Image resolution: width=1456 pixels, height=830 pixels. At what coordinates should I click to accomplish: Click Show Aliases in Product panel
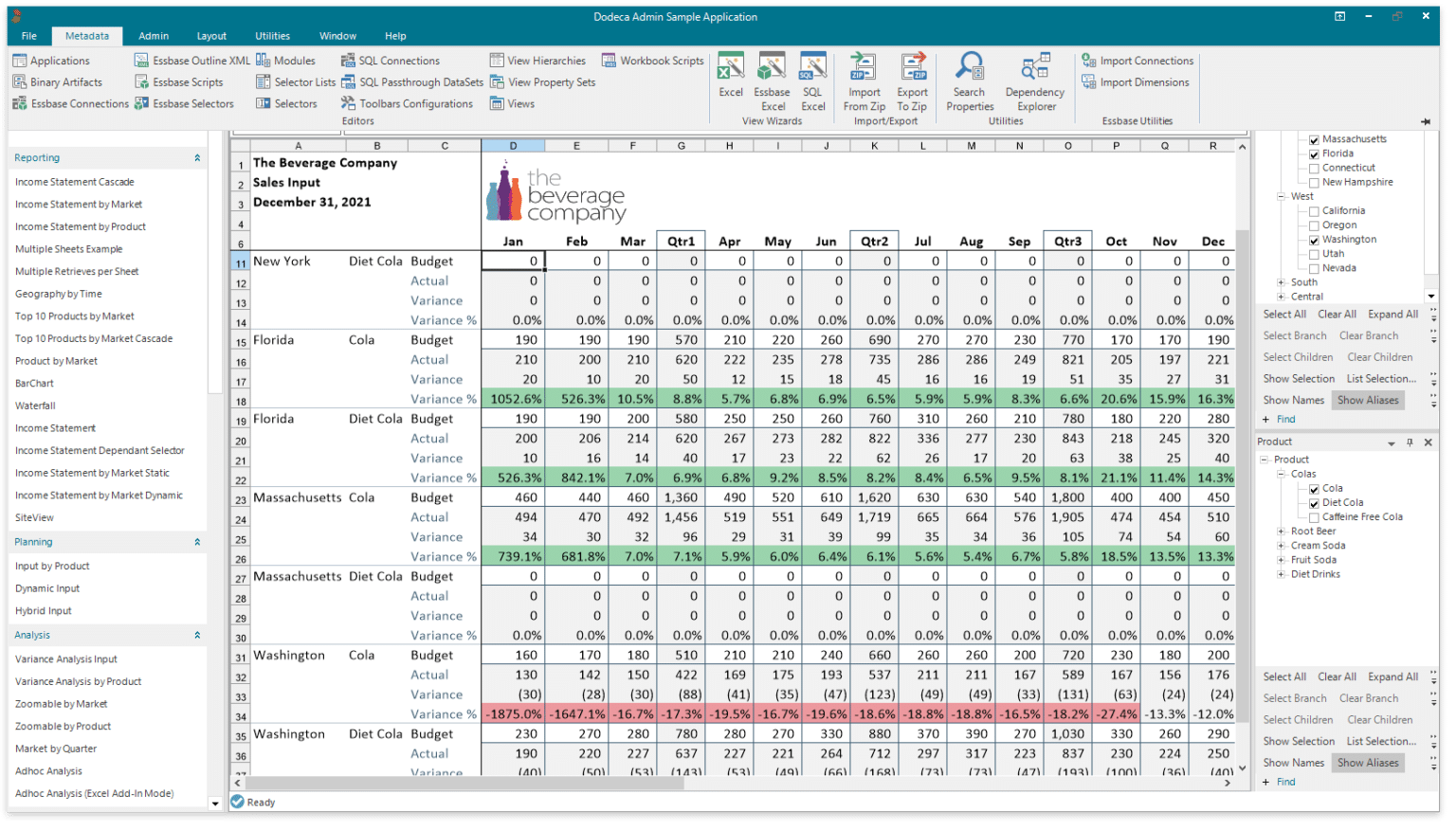coord(1368,762)
